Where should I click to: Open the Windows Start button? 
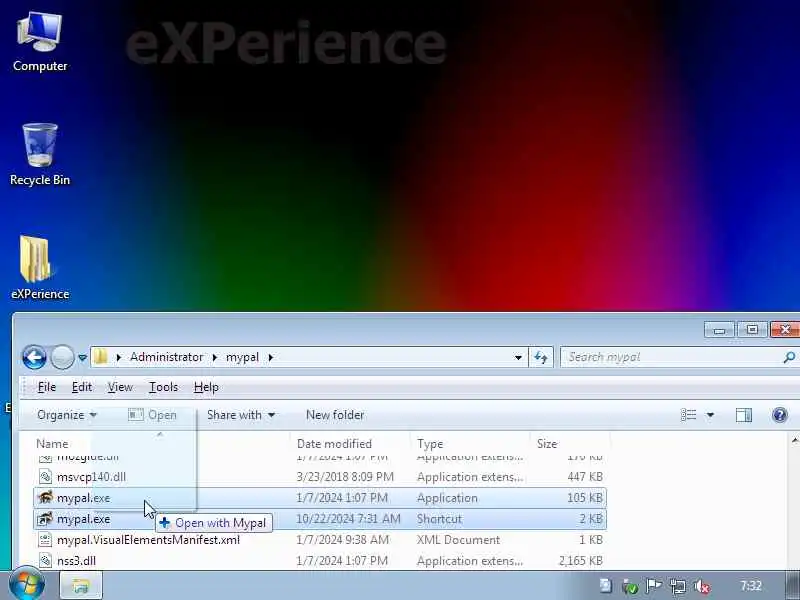tap(27, 585)
